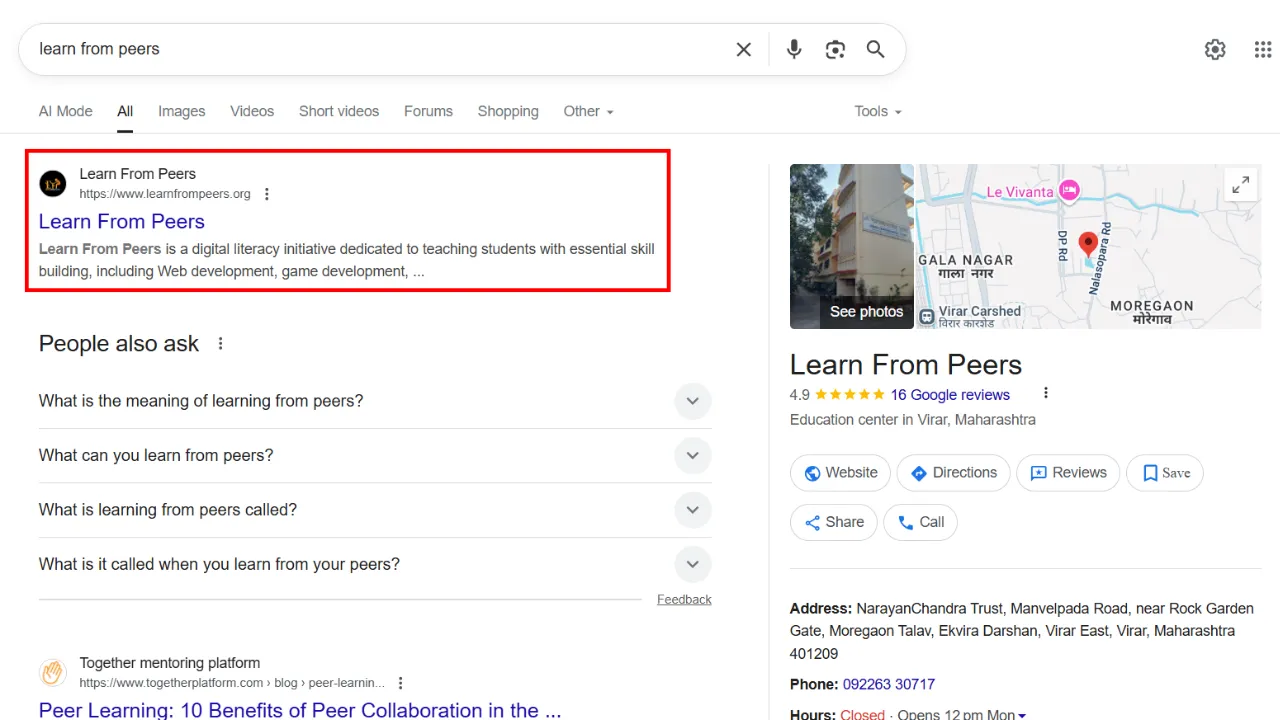Select the All results tab
The image size is (1280, 720).
125,111
